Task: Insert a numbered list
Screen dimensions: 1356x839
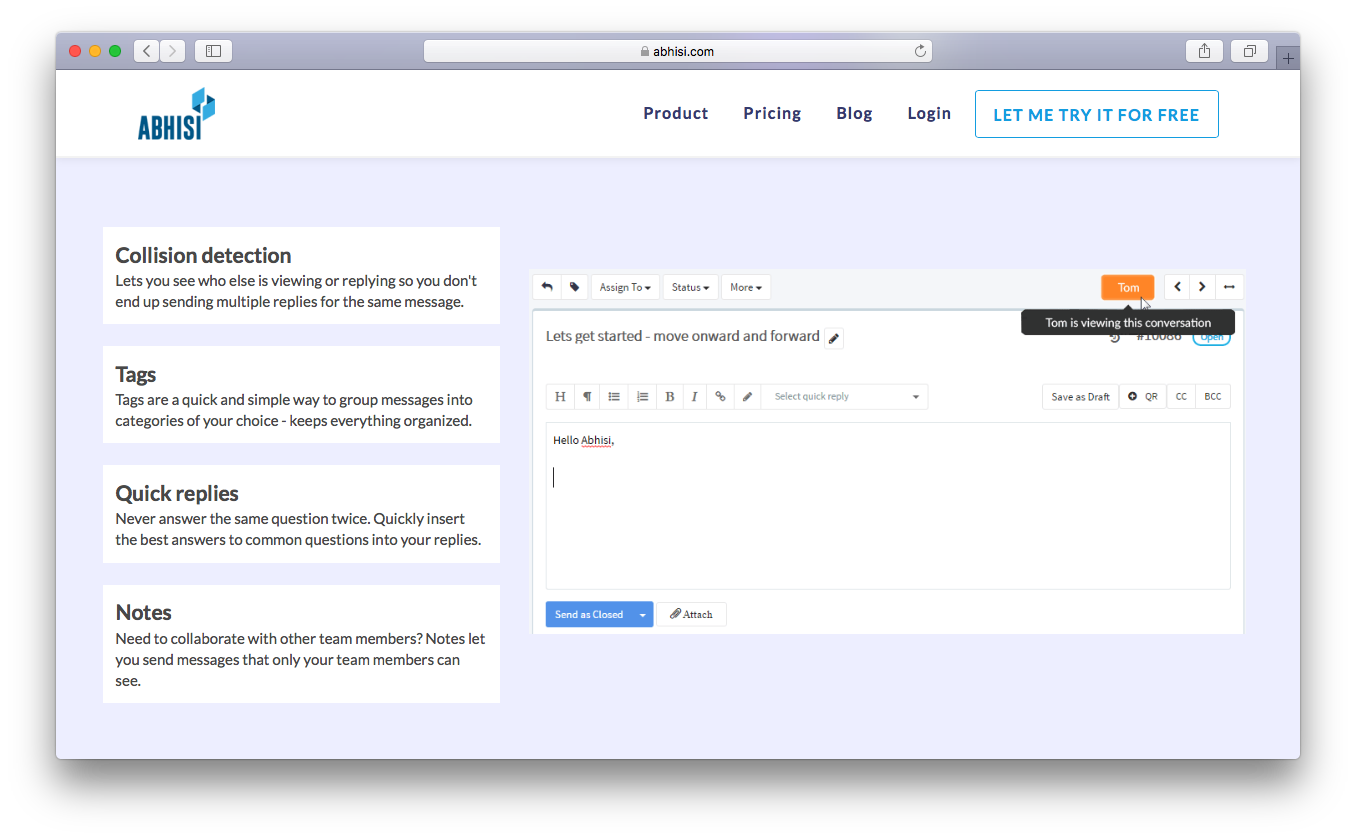Action: tap(642, 397)
